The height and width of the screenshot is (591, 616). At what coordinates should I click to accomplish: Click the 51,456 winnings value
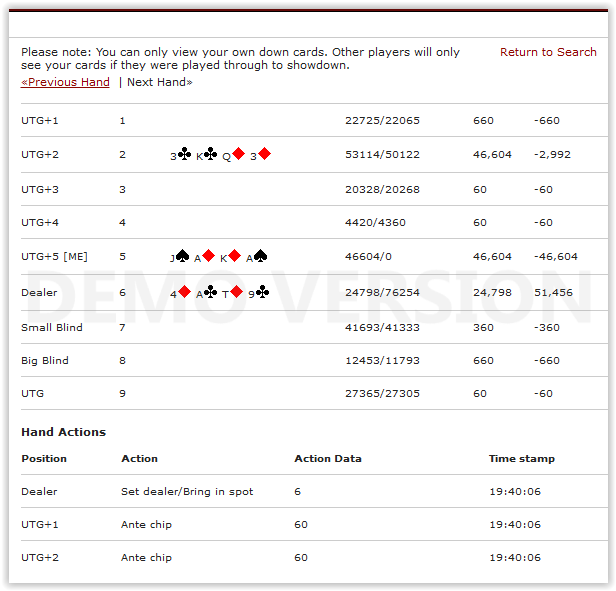click(554, 293)
